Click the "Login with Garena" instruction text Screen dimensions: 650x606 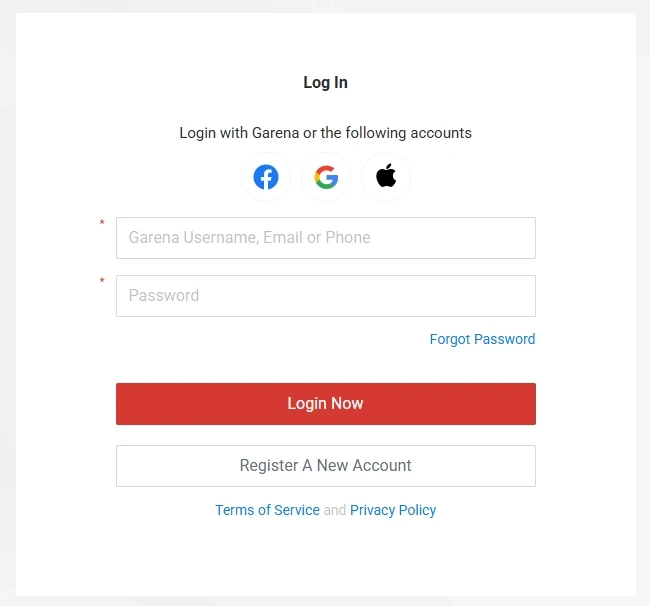coord(326,133)
